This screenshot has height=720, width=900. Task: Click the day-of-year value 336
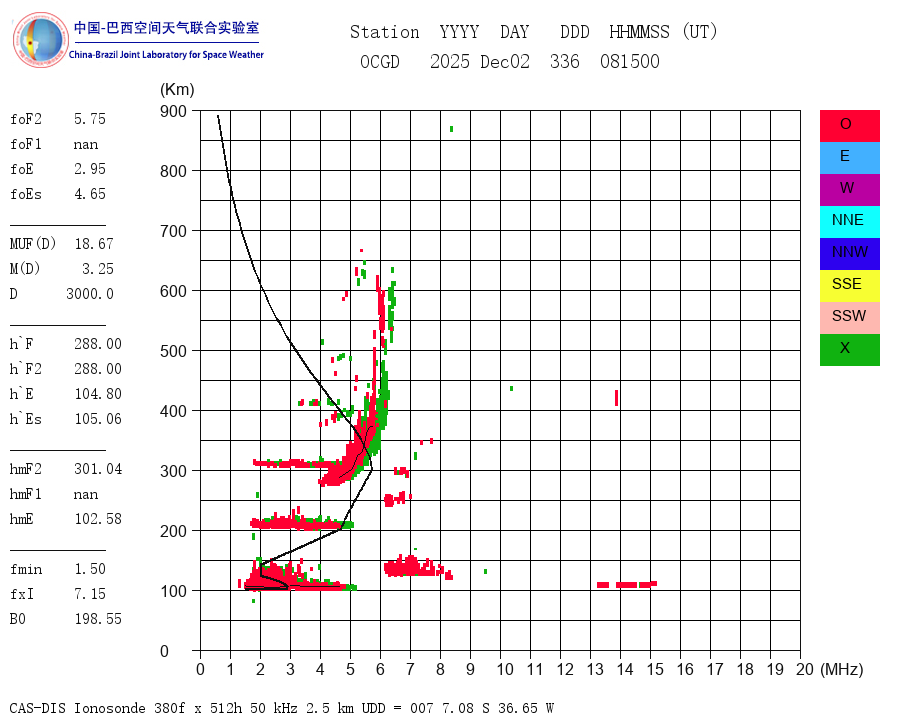point(565,61)
